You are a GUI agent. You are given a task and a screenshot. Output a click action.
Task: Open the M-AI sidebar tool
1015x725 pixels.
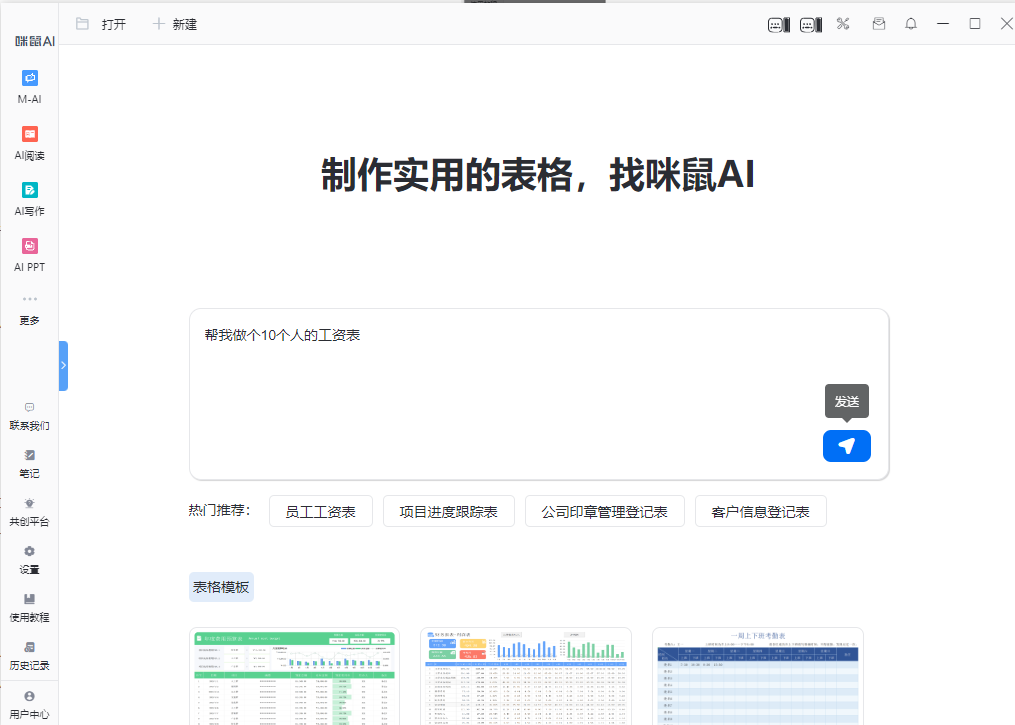29,86
